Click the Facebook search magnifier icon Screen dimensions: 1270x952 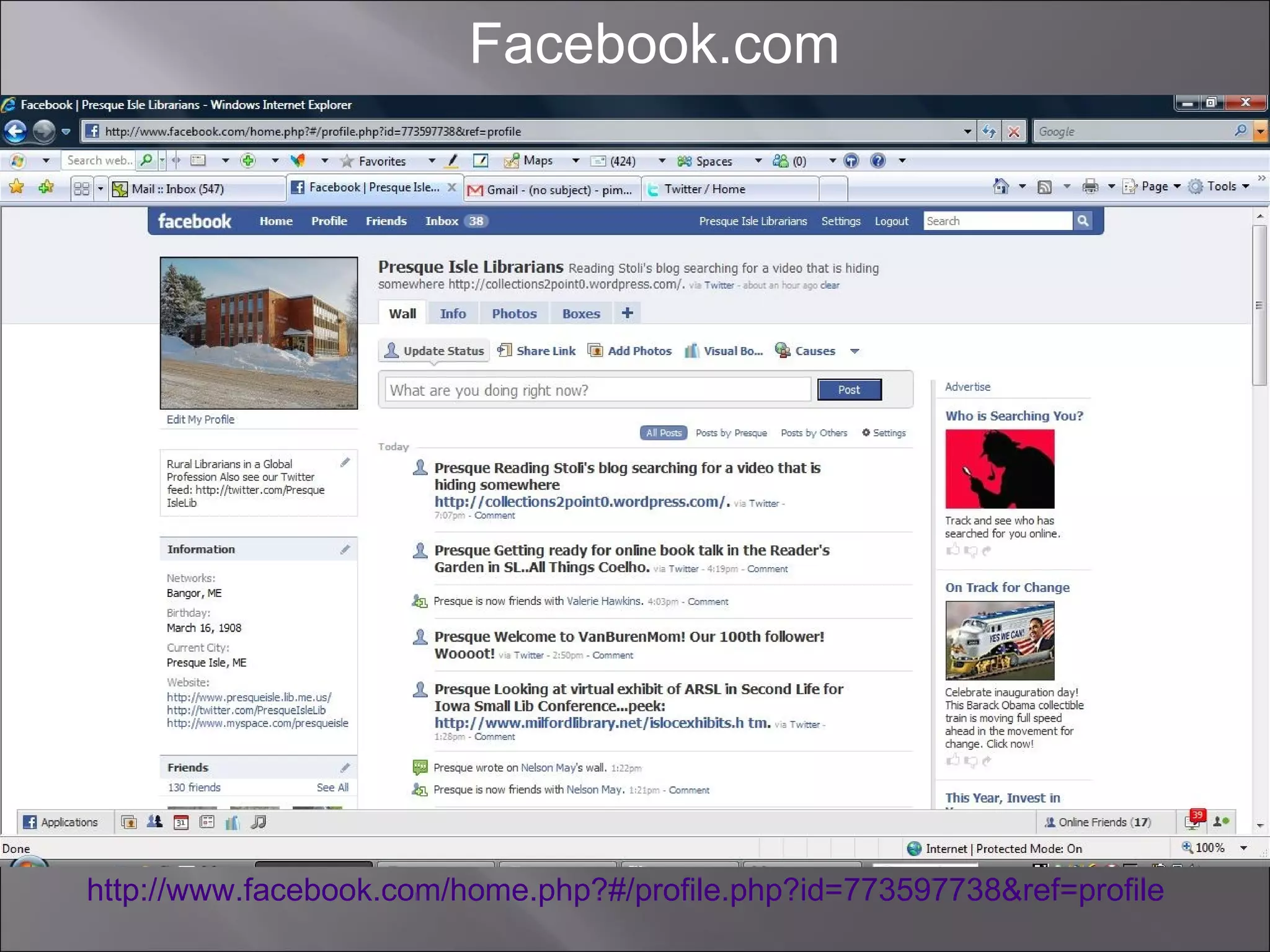1082,221
